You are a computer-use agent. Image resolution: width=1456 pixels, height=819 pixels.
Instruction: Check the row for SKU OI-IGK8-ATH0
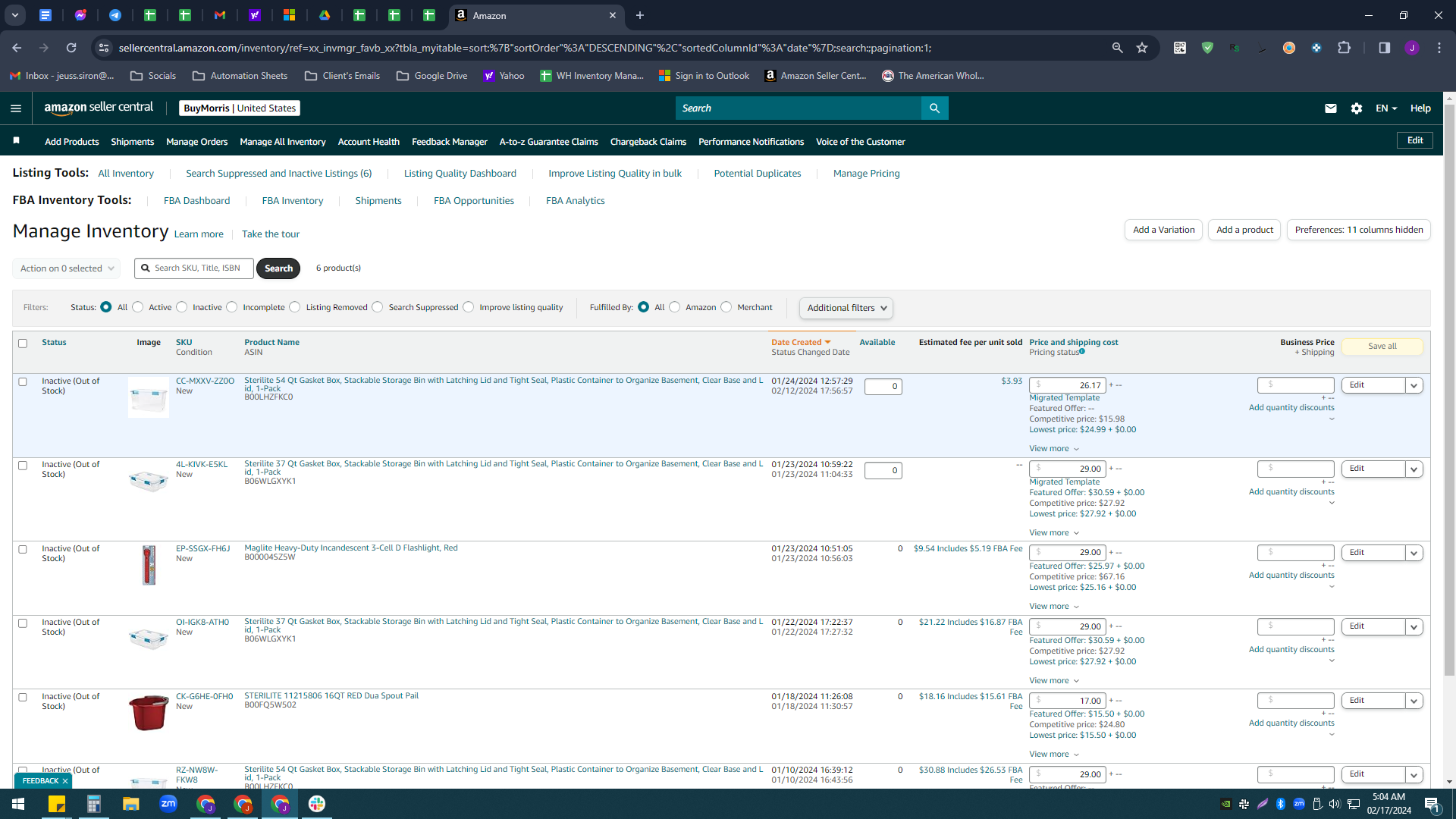(x=23, y=623)
